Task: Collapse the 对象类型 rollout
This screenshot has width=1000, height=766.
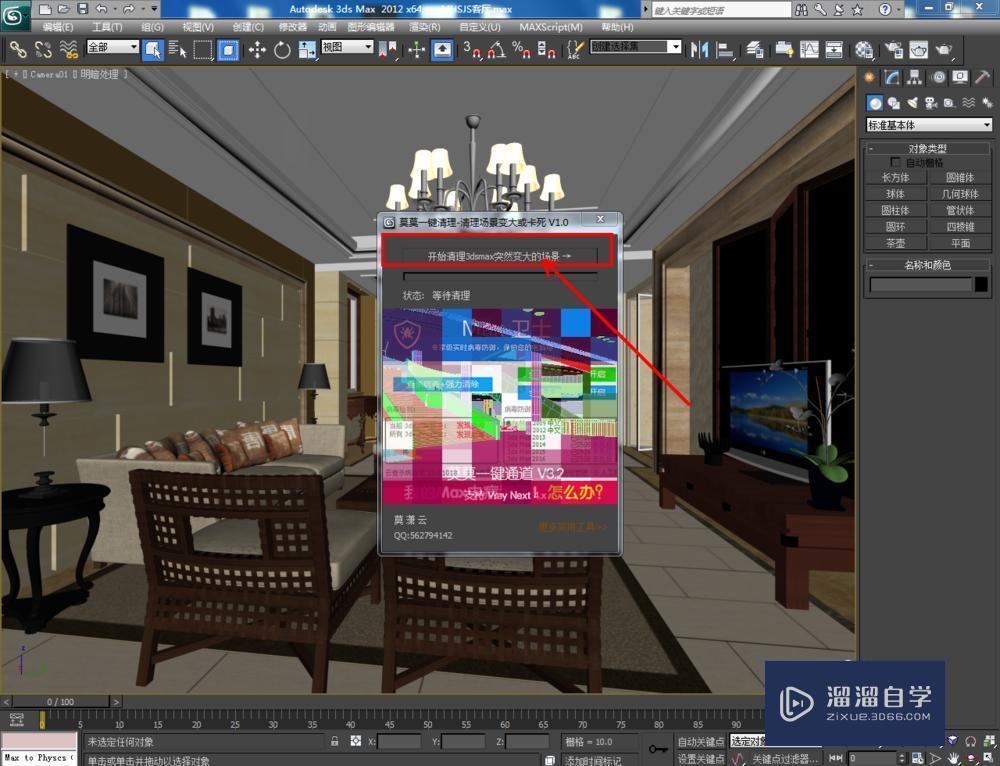Action: [x=928, y=148]
